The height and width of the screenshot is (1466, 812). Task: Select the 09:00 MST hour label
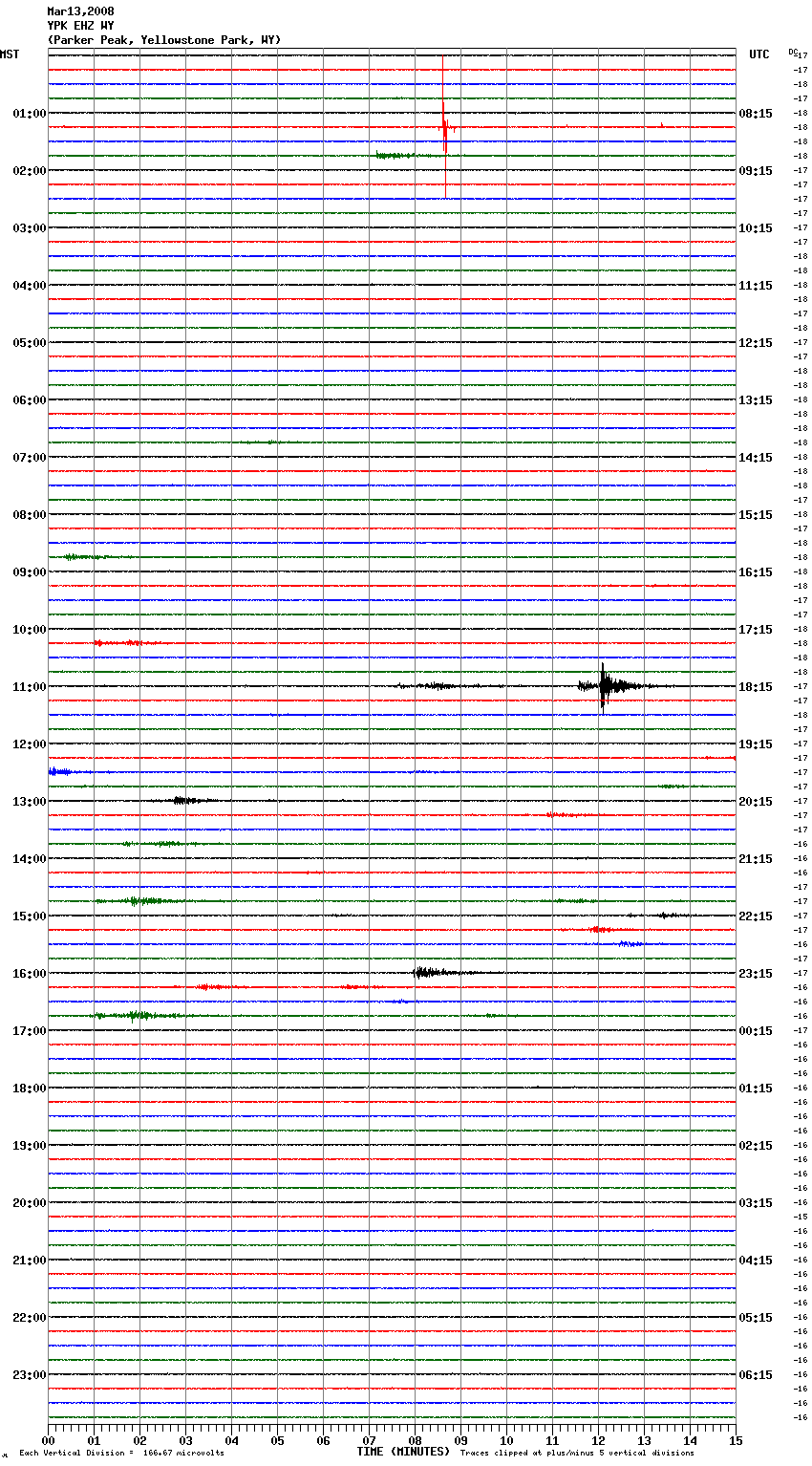(x=30, y=572)
